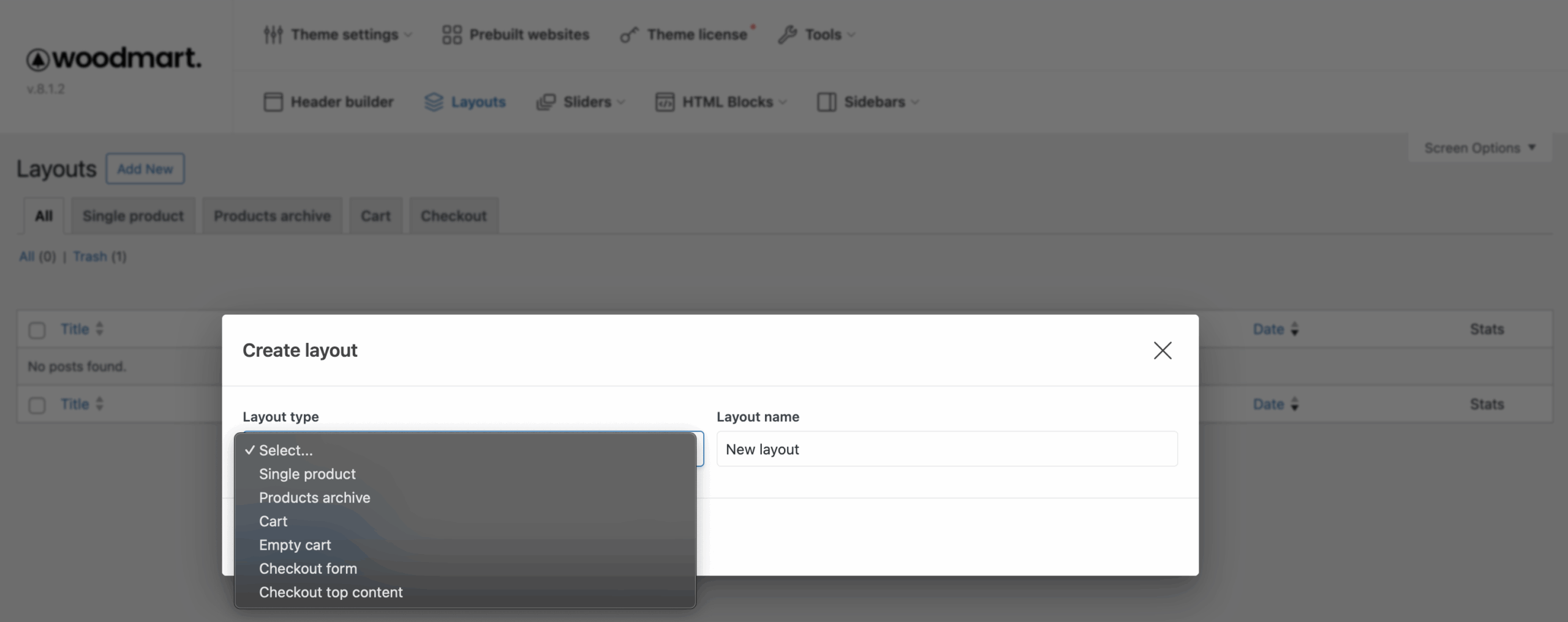
Task: Choose Products archive in layout type list
Action: coord(466,498)
